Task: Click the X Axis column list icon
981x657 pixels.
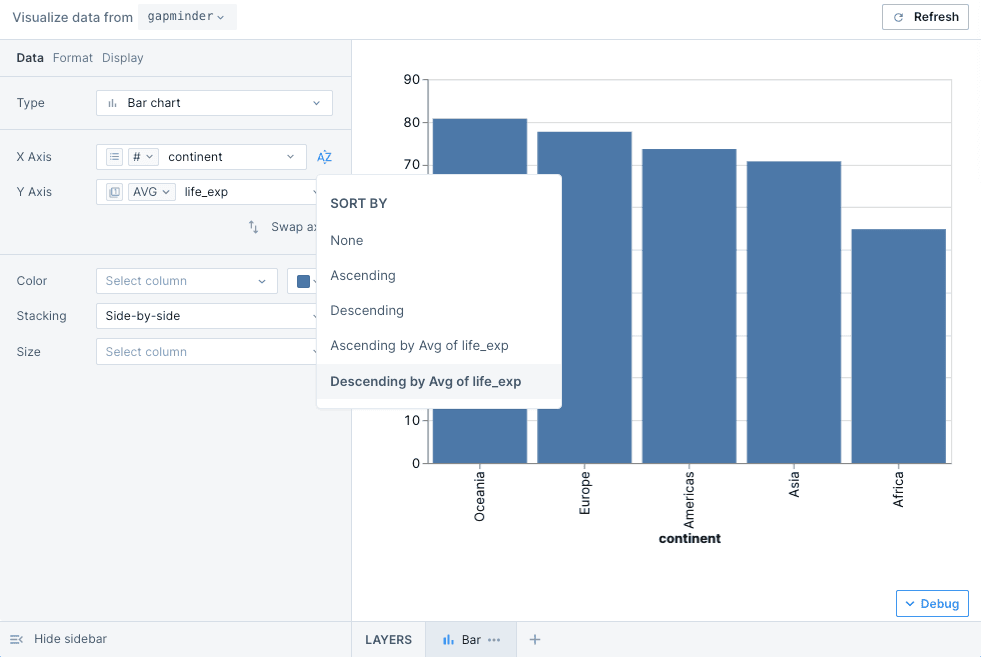Action: tap(114, 157)
